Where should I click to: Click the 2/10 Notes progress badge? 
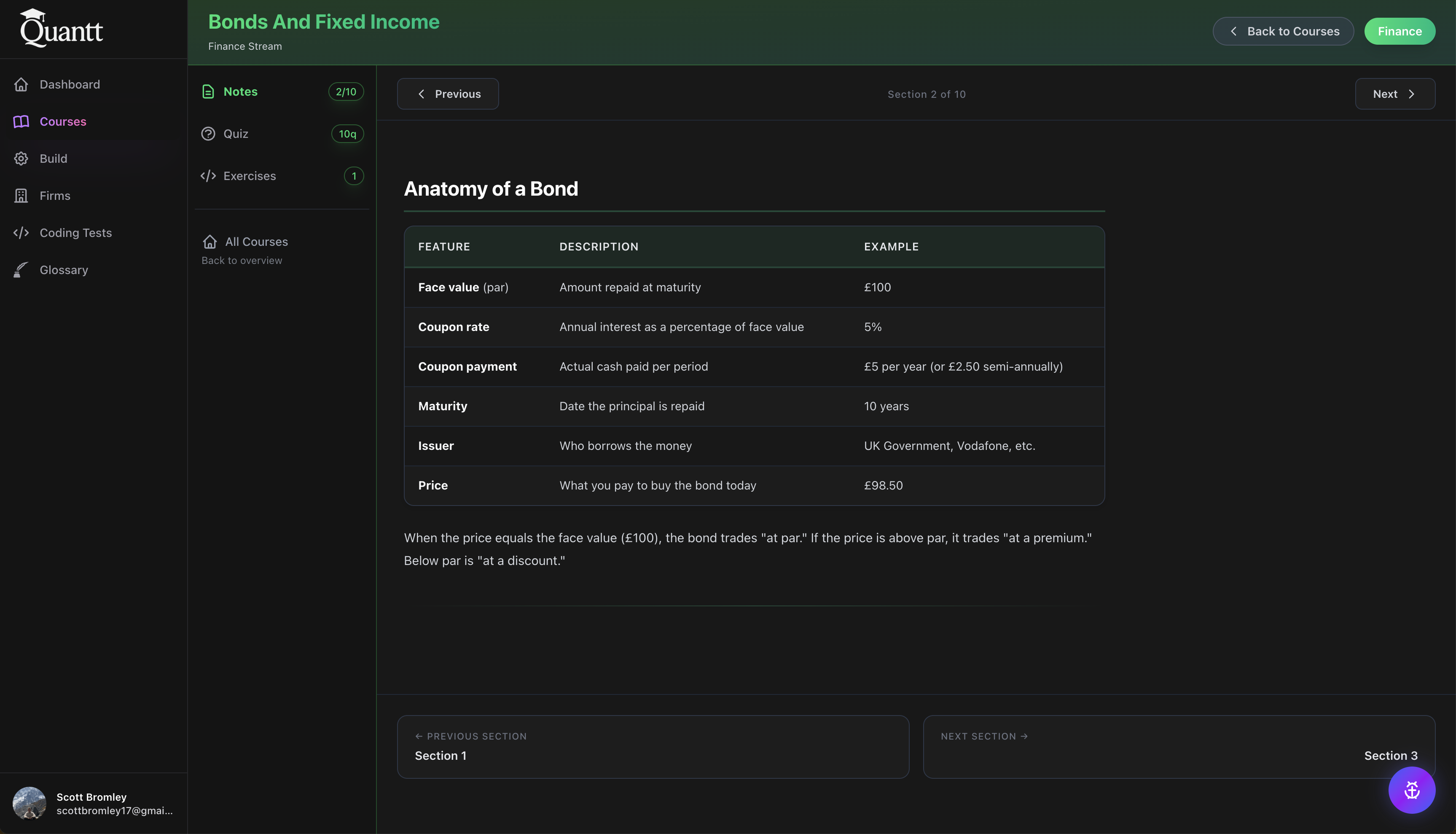click(x=345, y=91)
